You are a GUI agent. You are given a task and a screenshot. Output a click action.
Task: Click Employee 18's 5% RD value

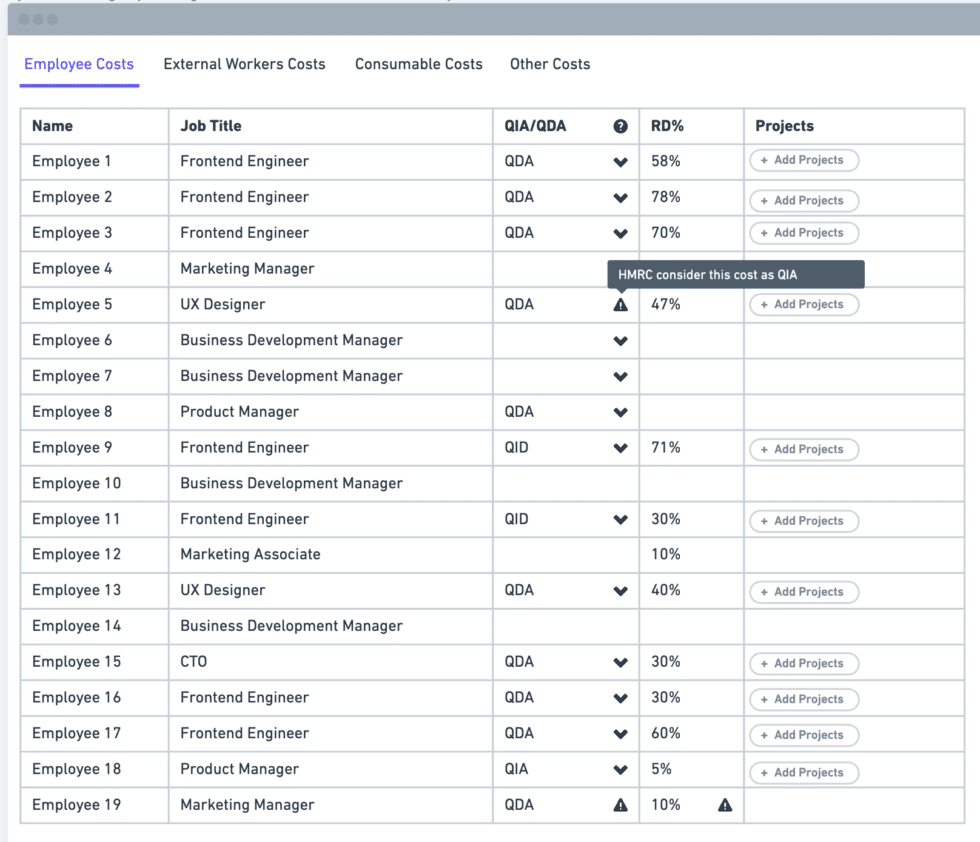[x=661, y=769]
